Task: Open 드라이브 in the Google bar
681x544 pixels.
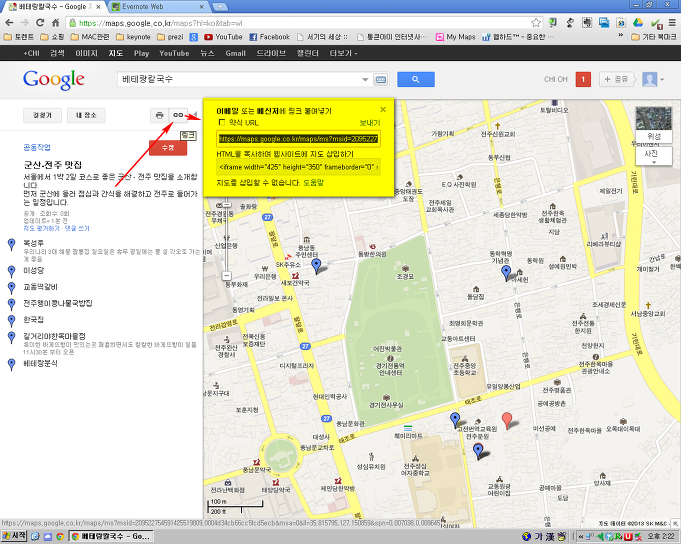Action: tap(271, 53)
